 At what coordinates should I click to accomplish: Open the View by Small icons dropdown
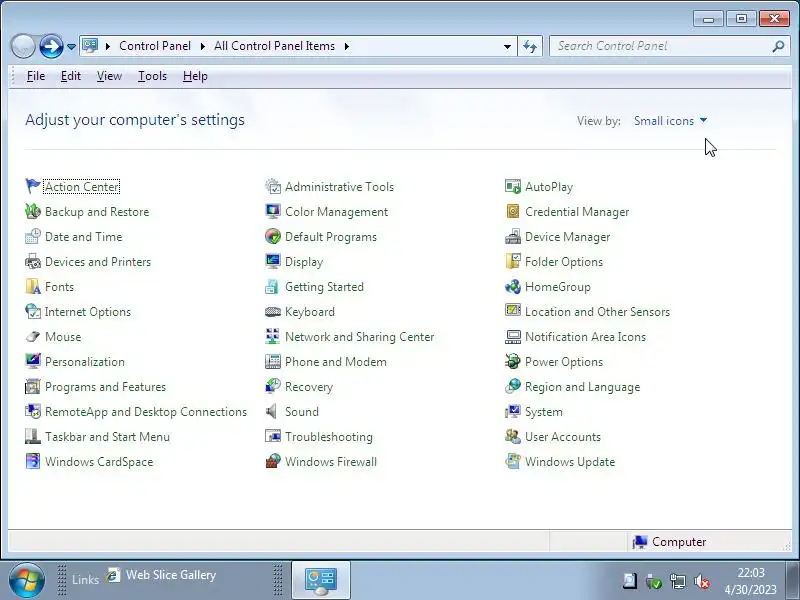tap(670, 120)
